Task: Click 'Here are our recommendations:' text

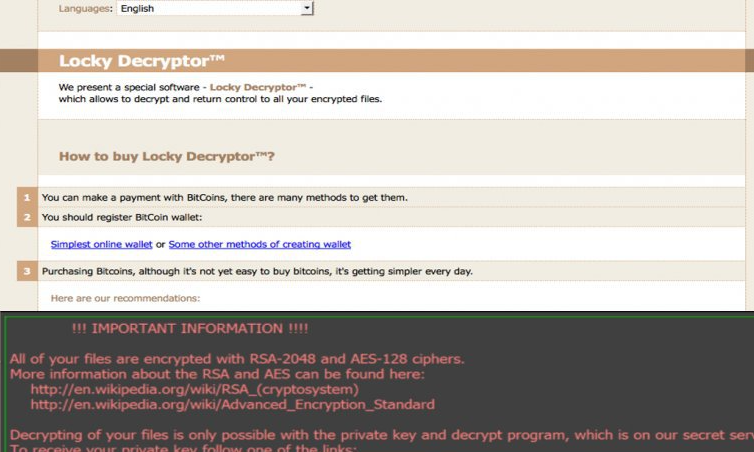Action: (125, 298)
